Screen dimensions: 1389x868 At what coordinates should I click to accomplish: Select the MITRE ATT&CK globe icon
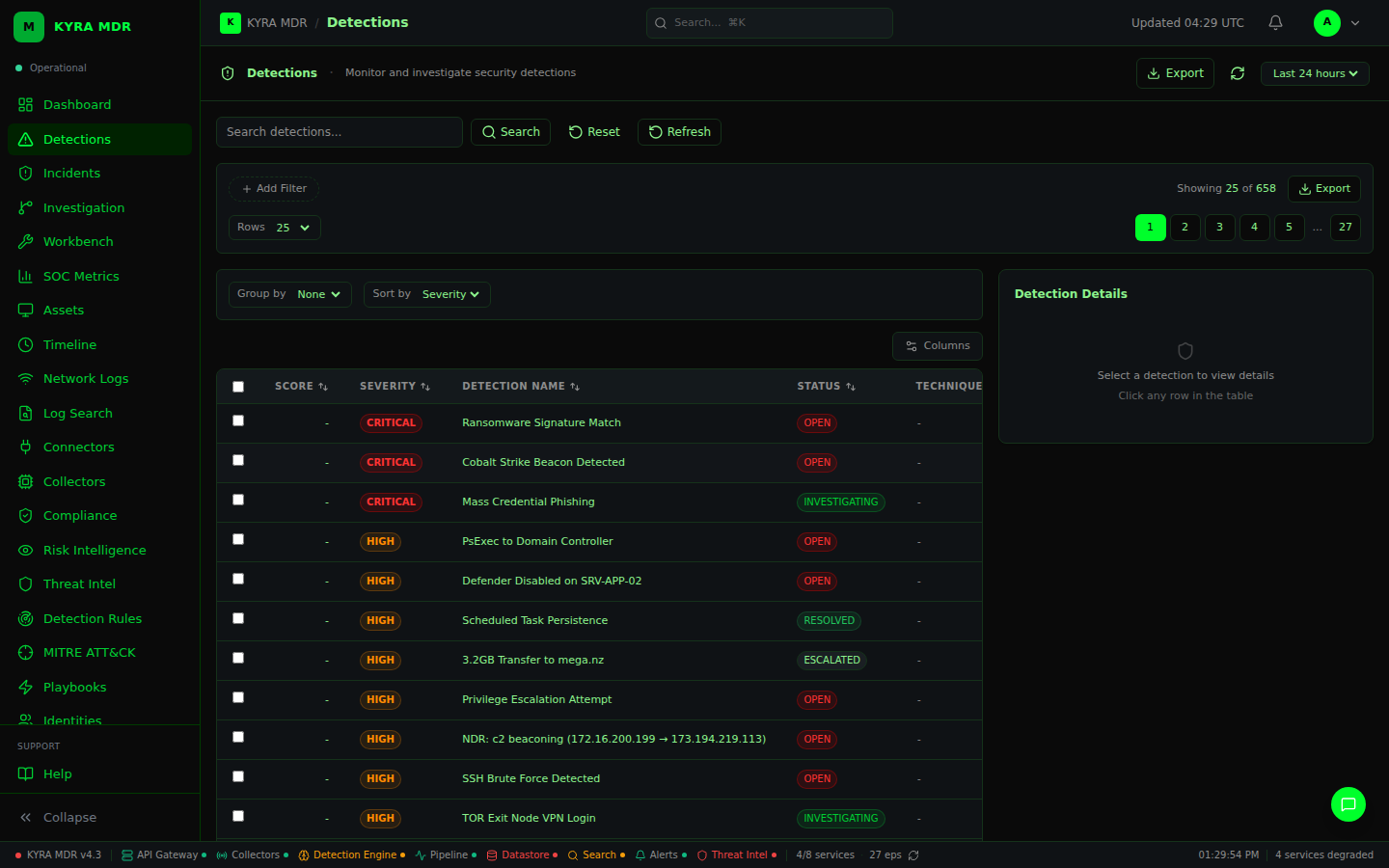click(25, 652)
